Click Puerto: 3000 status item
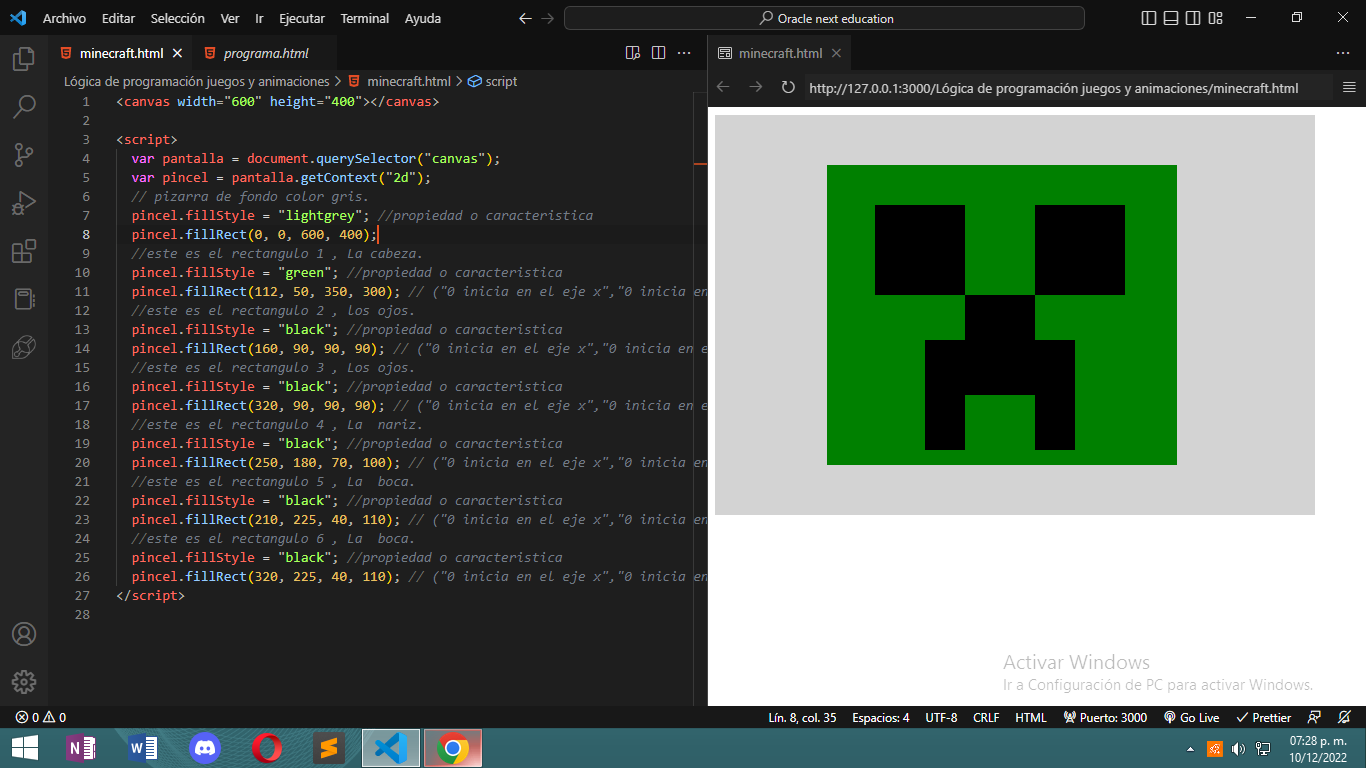The image size is (1366, 768). click(x=1105, y=717)
